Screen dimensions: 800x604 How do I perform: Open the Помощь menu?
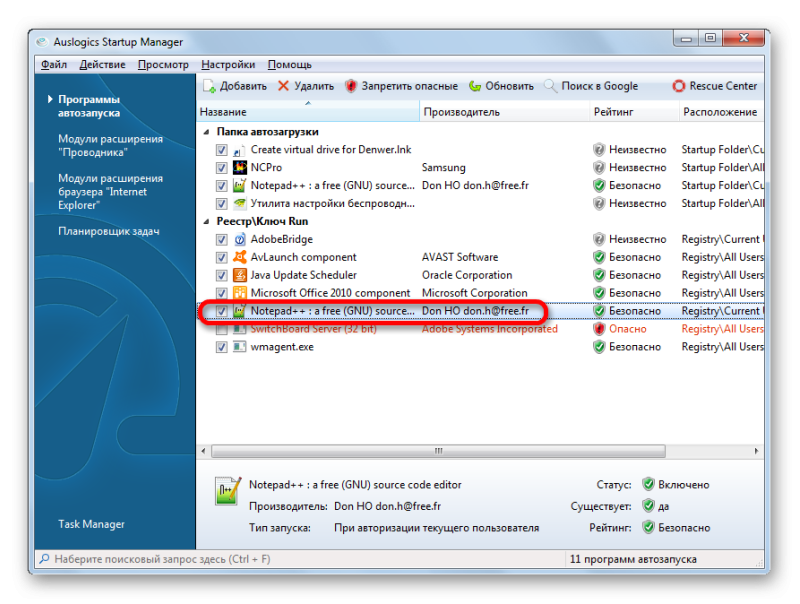(x=289, y=65)
